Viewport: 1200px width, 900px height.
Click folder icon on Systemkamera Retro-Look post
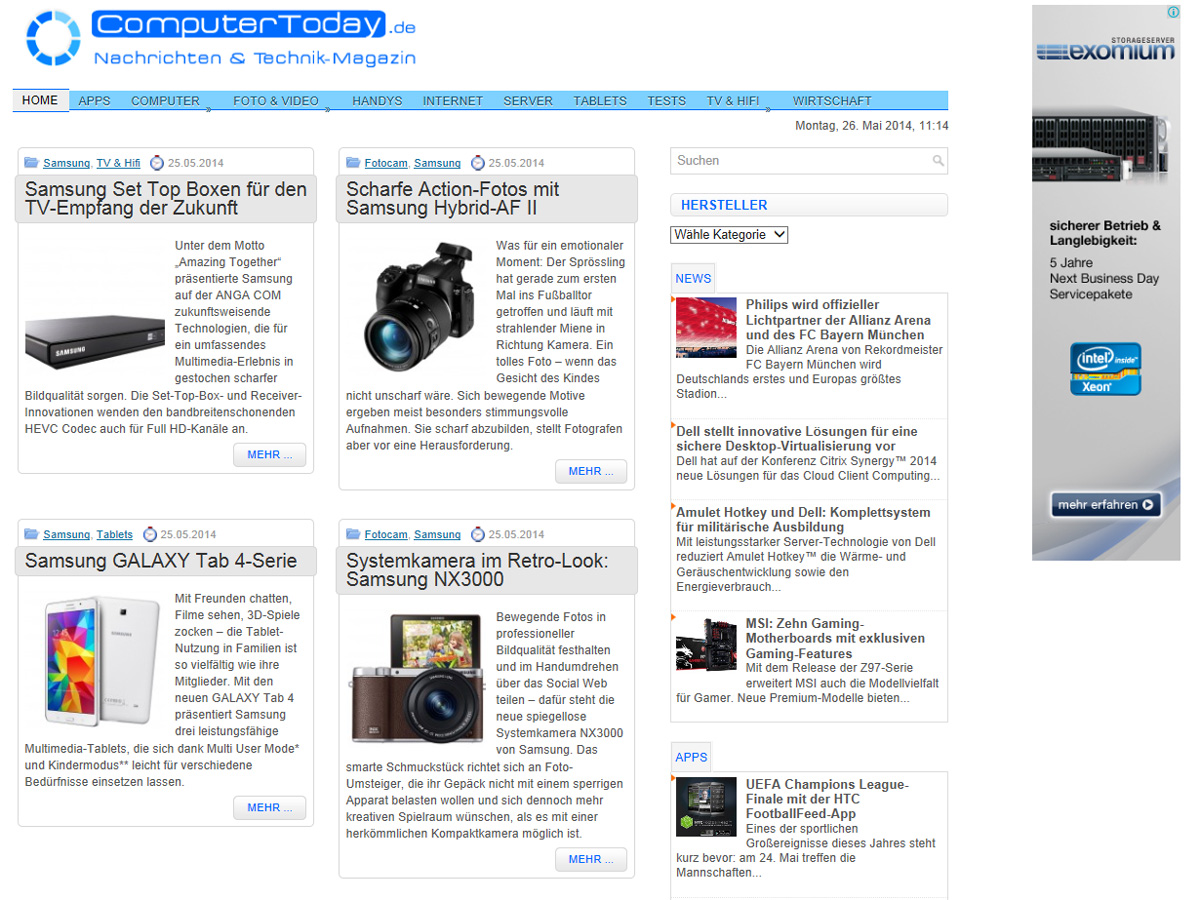click(x=353, y=534)
